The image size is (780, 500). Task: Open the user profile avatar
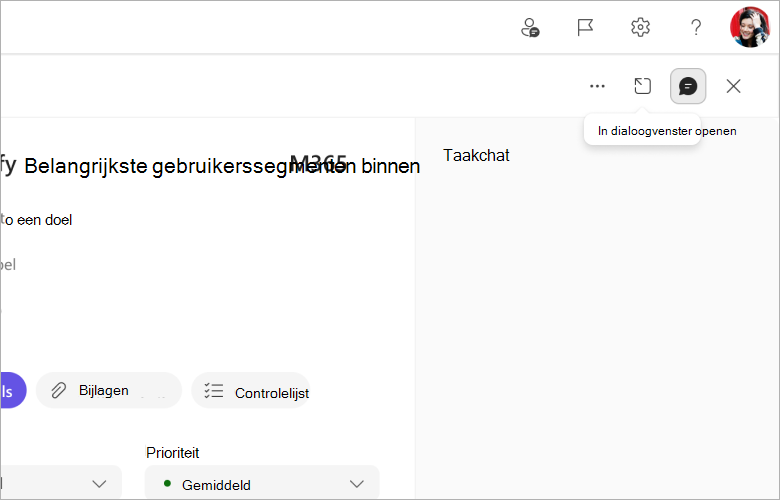pyautogui.click(x=750, y=27)
